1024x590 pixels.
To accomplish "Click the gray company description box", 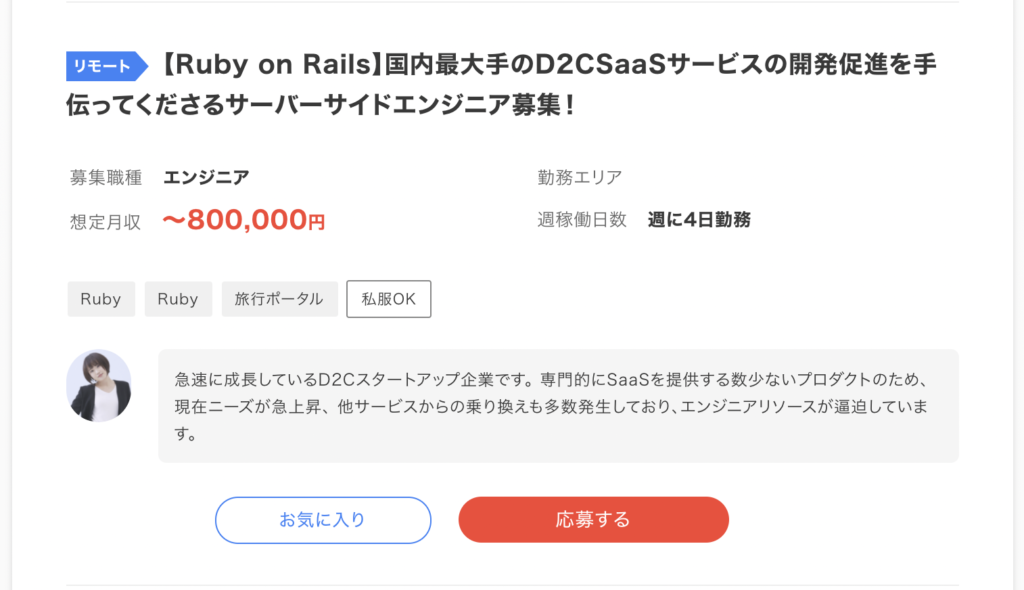I will click(x=558, y=406).
